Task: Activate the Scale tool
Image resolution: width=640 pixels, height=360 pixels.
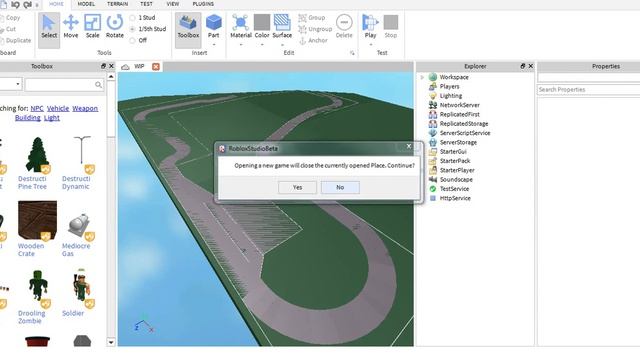Action: (x=93, y=27)
